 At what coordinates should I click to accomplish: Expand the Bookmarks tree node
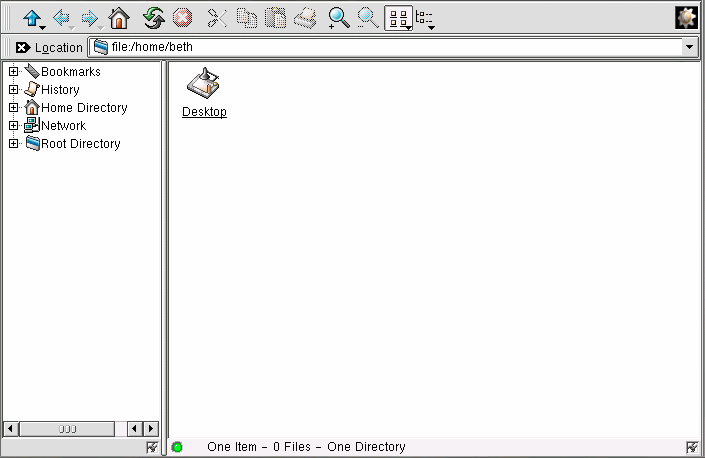coord(14,72)
